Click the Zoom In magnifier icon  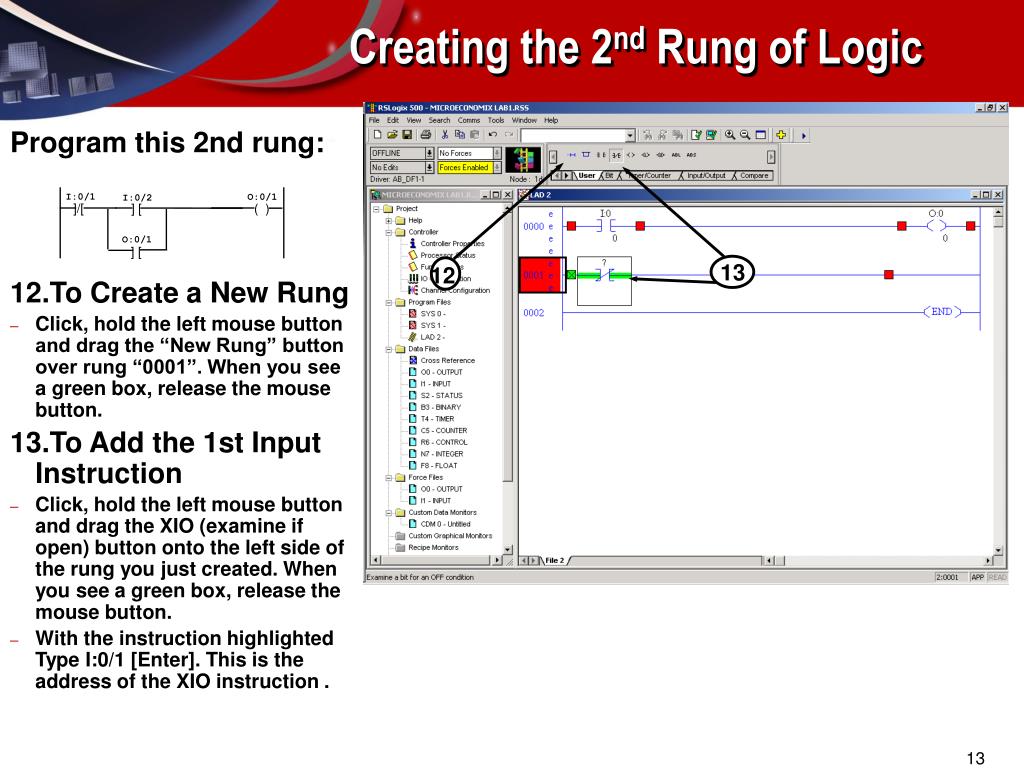pos(730,135)
